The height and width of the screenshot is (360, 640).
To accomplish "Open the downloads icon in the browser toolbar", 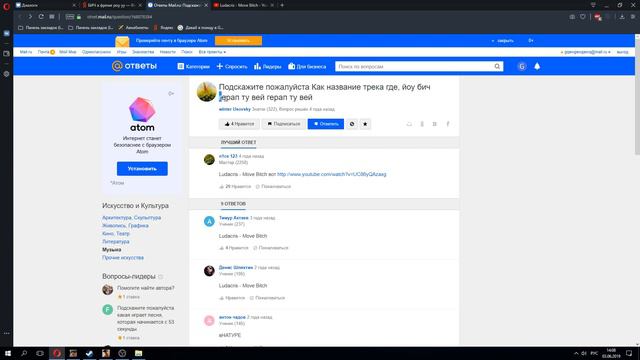I will click(622, 17).
